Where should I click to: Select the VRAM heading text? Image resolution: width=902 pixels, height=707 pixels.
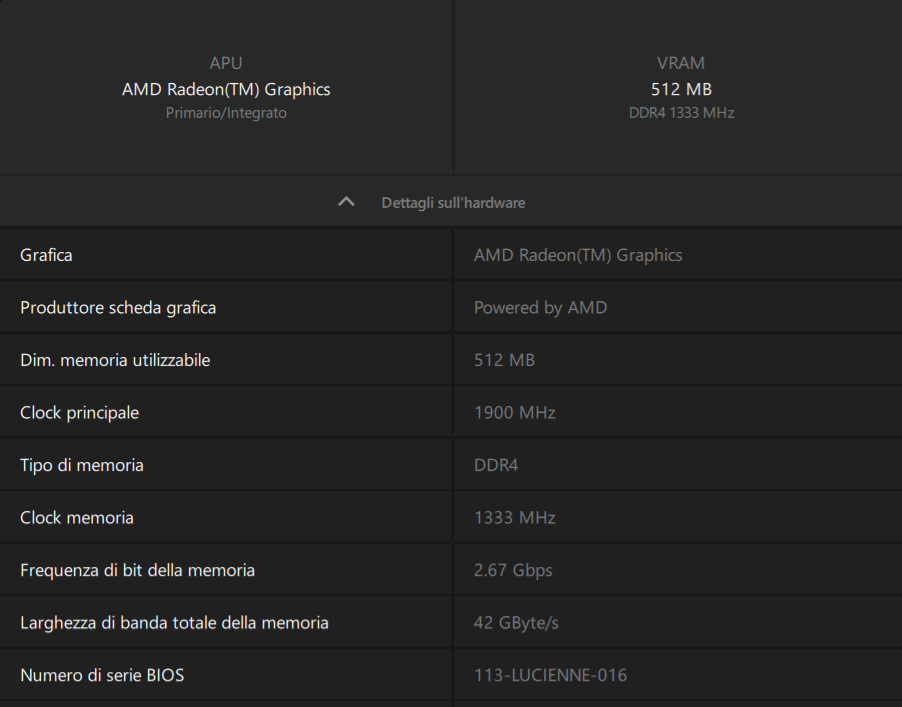tap(681, 63)
